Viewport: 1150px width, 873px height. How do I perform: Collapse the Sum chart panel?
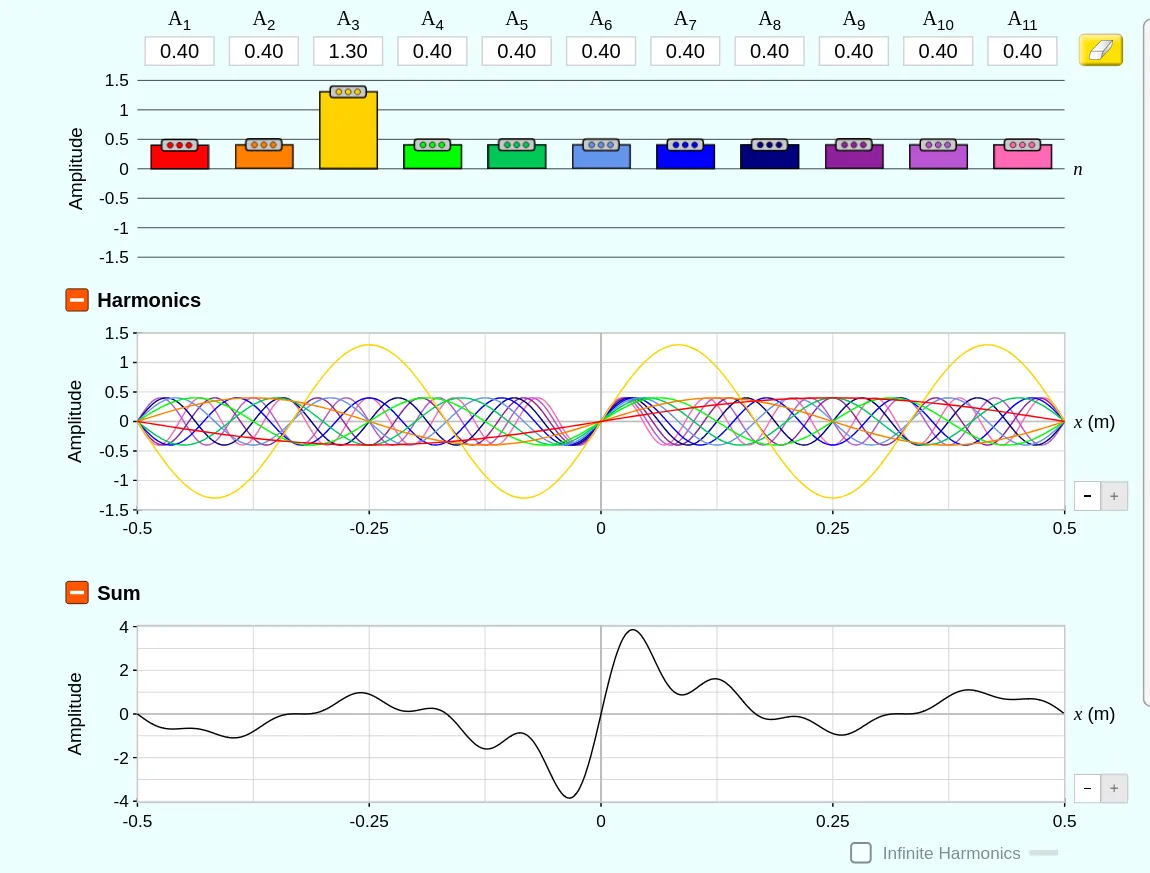77,593
